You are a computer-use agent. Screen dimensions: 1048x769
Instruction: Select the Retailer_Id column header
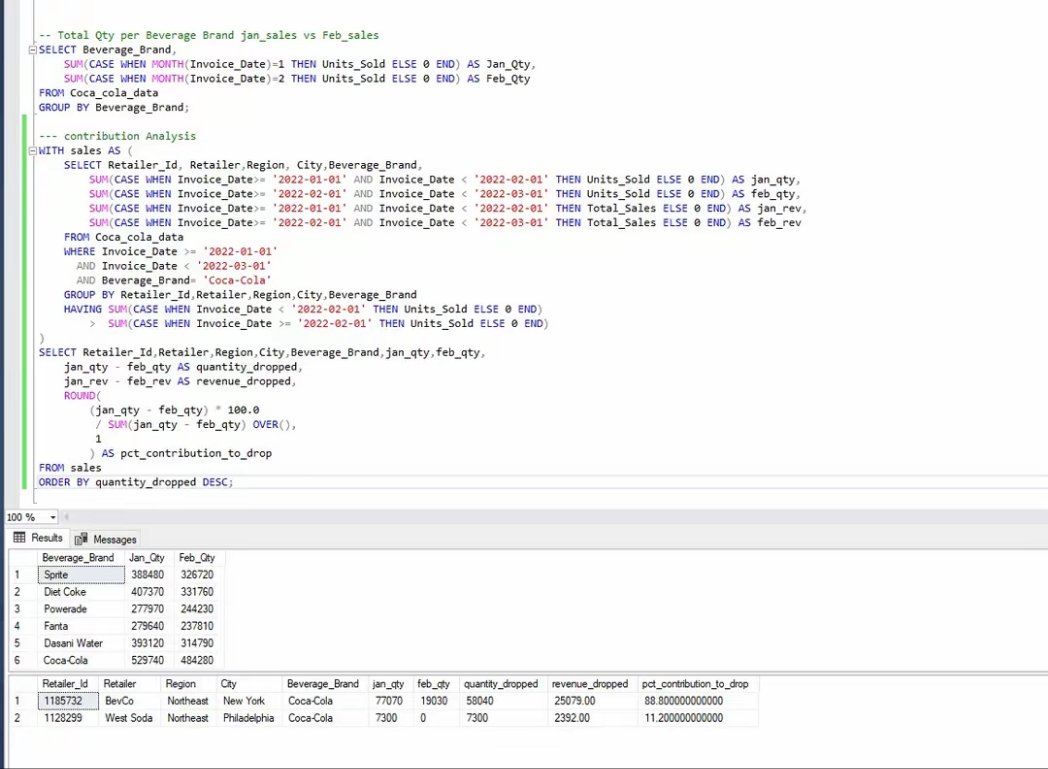(66, 684)
